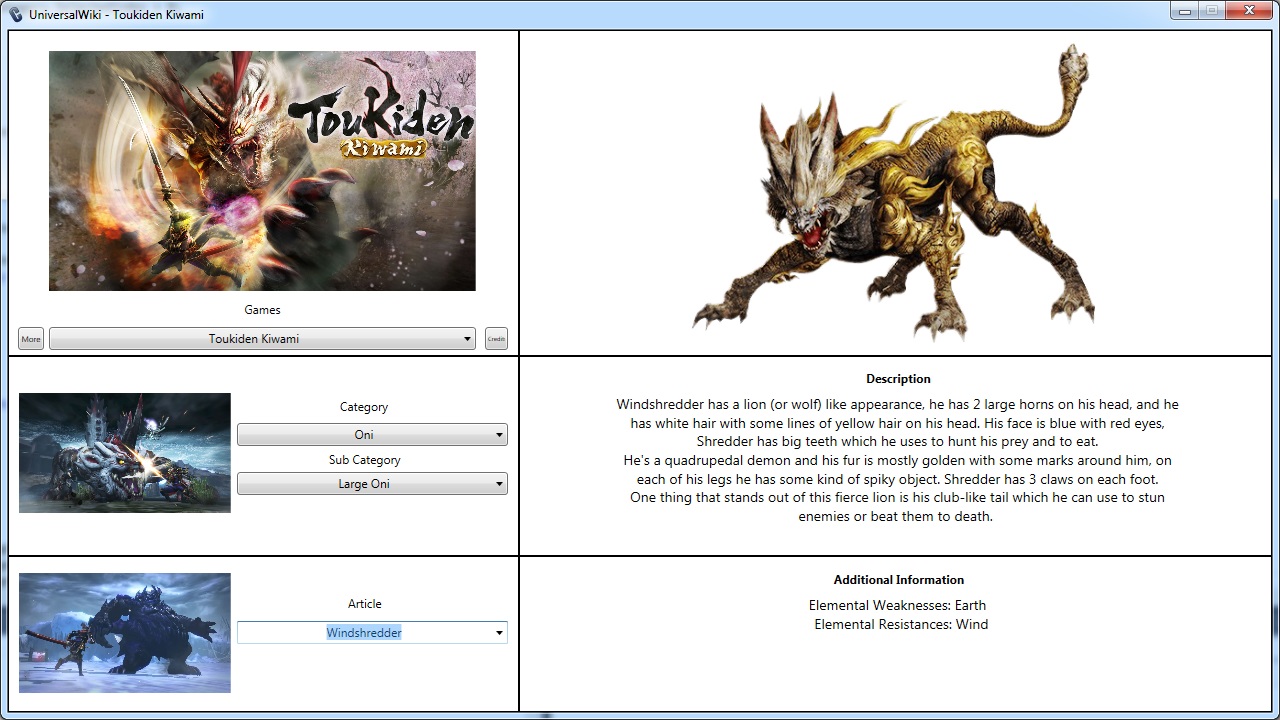Open the Toukiden Kiwami games dropdown
The height and width of the screenshot is (720, 1280).
click(262, 339)
